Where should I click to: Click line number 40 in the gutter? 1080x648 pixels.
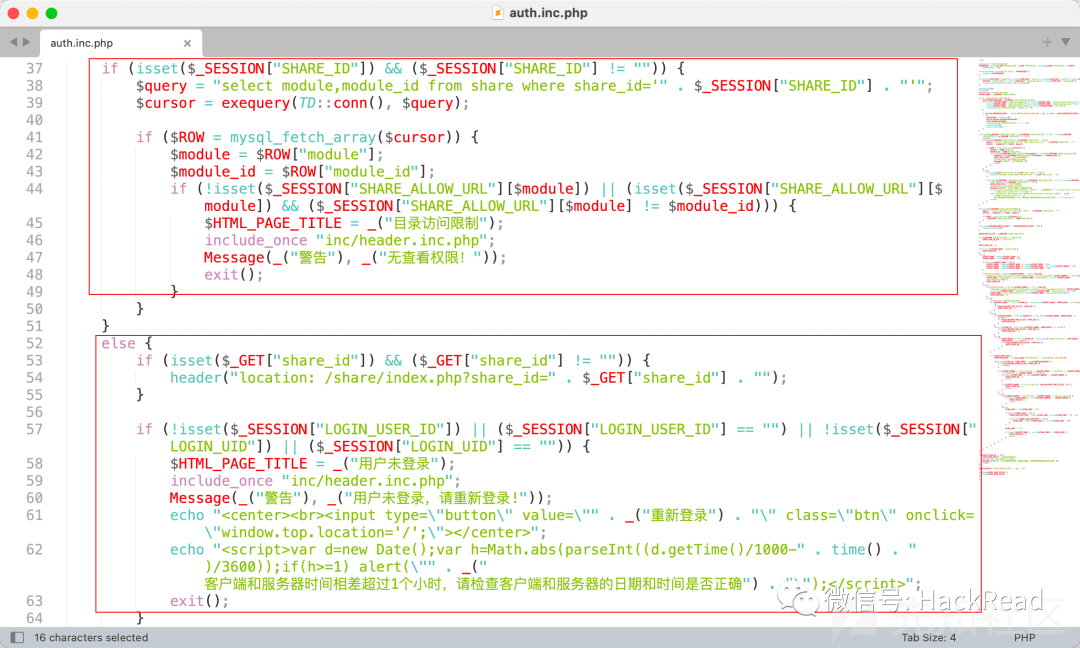click(34, 120)
